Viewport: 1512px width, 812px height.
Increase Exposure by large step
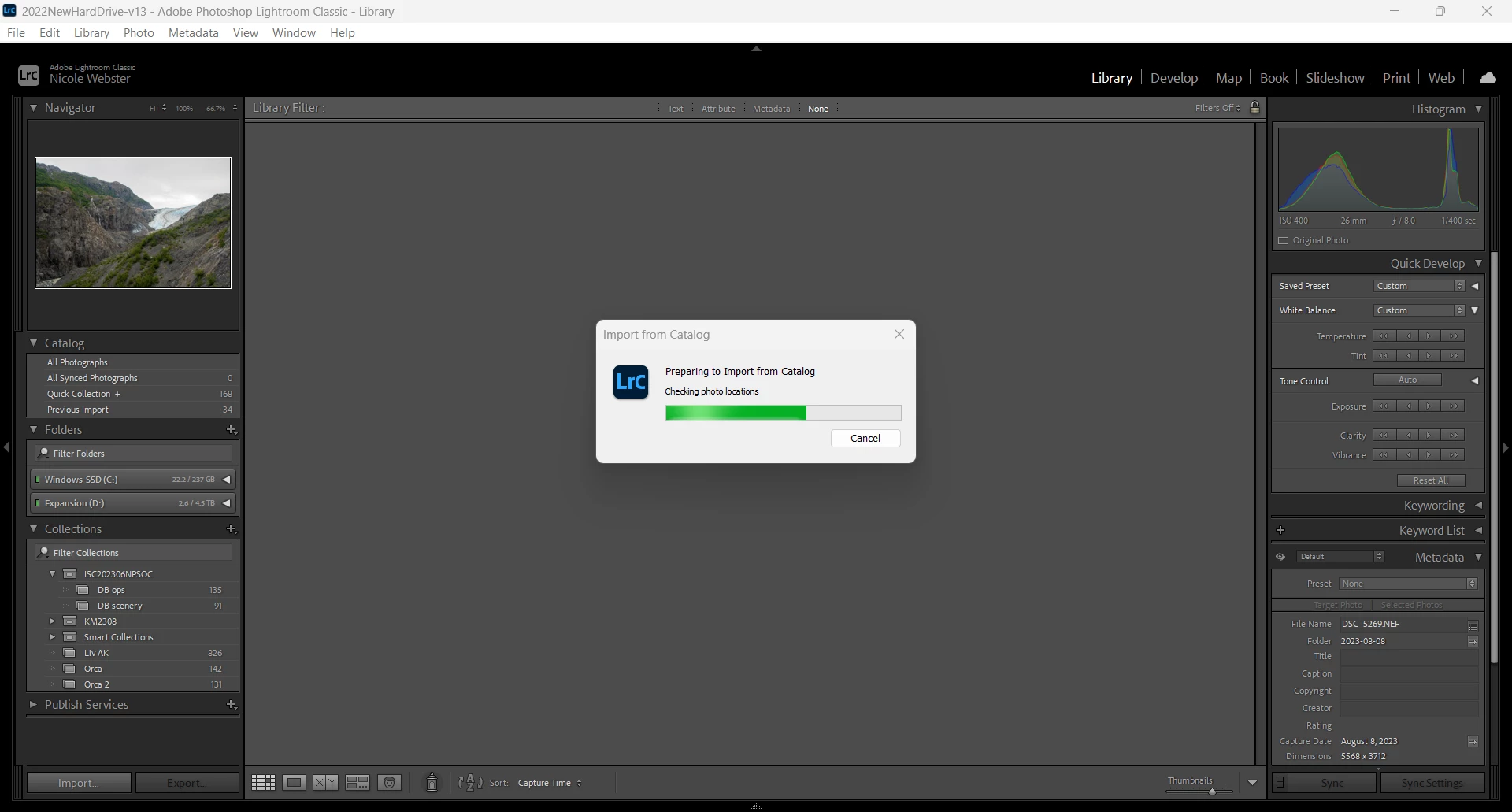(x=1454, y=406)
